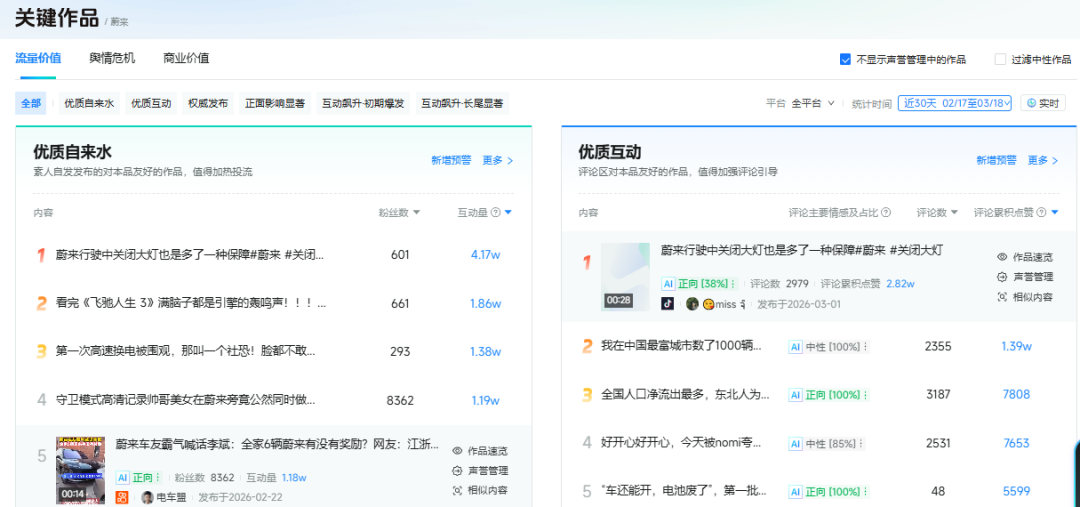
Task: Open the 近30天 date range dropdown
Action: 955,103
